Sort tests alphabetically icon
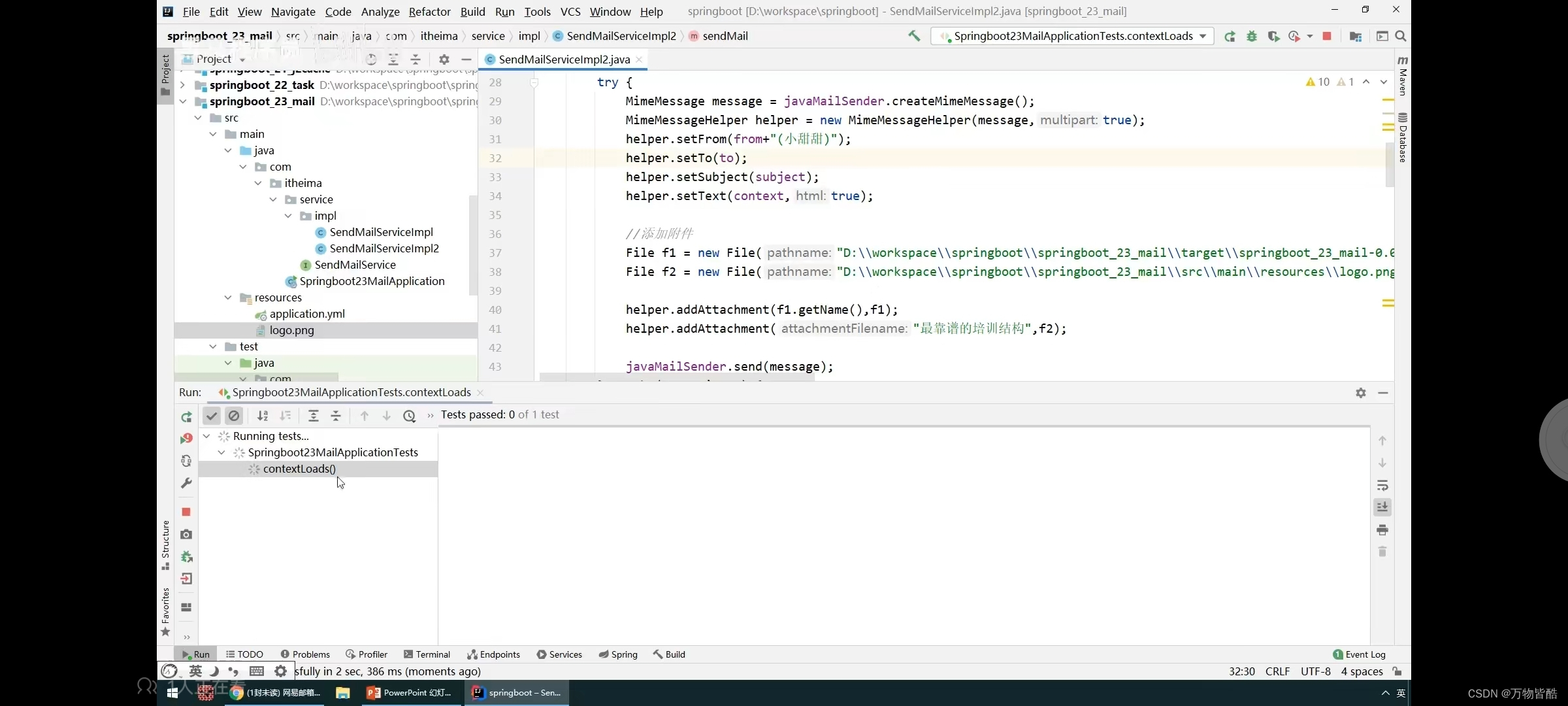 pos(263,416)
